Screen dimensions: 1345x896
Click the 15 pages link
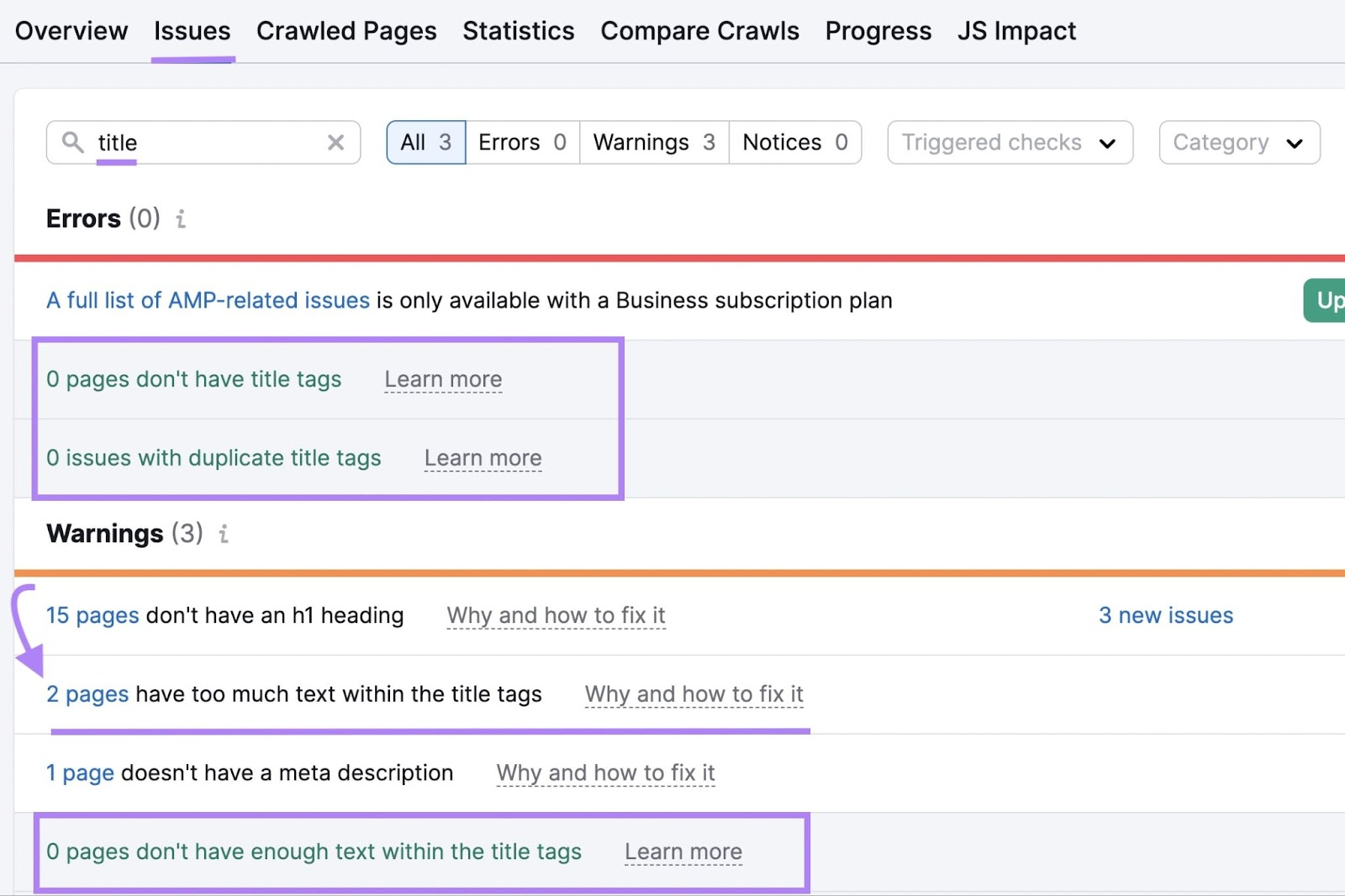click(92, 615)
